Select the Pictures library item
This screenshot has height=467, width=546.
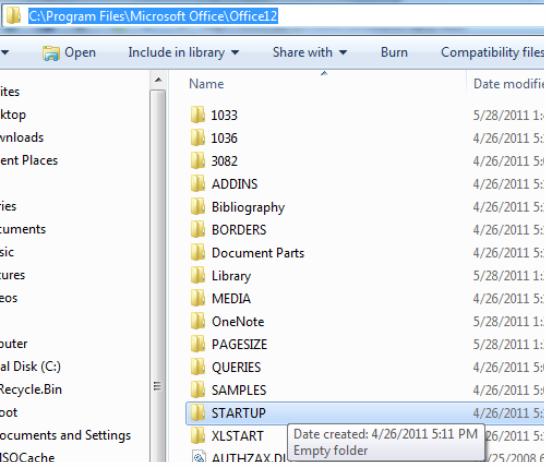(13, 275)
